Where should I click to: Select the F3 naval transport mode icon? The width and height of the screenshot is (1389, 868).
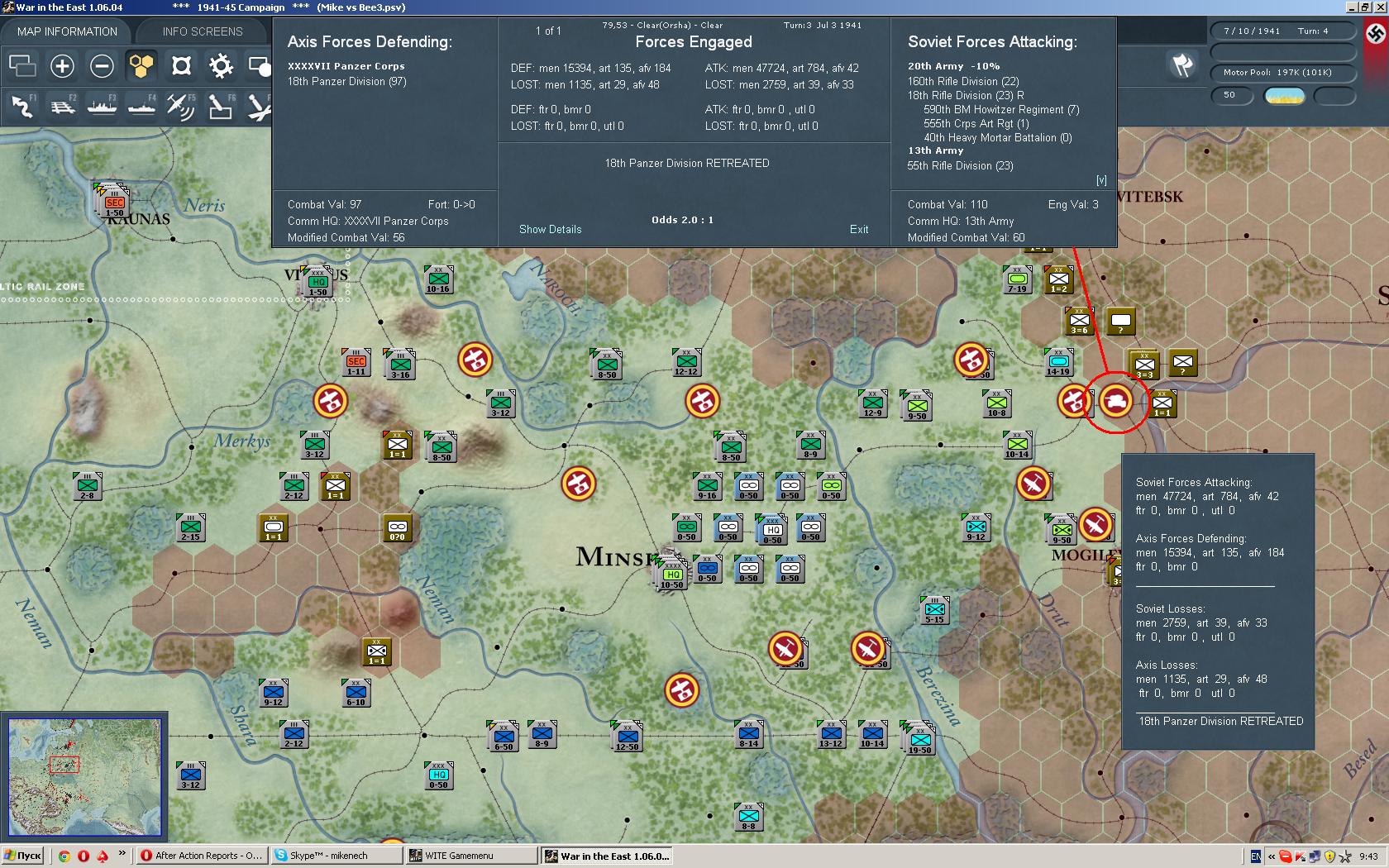[102, 106]
